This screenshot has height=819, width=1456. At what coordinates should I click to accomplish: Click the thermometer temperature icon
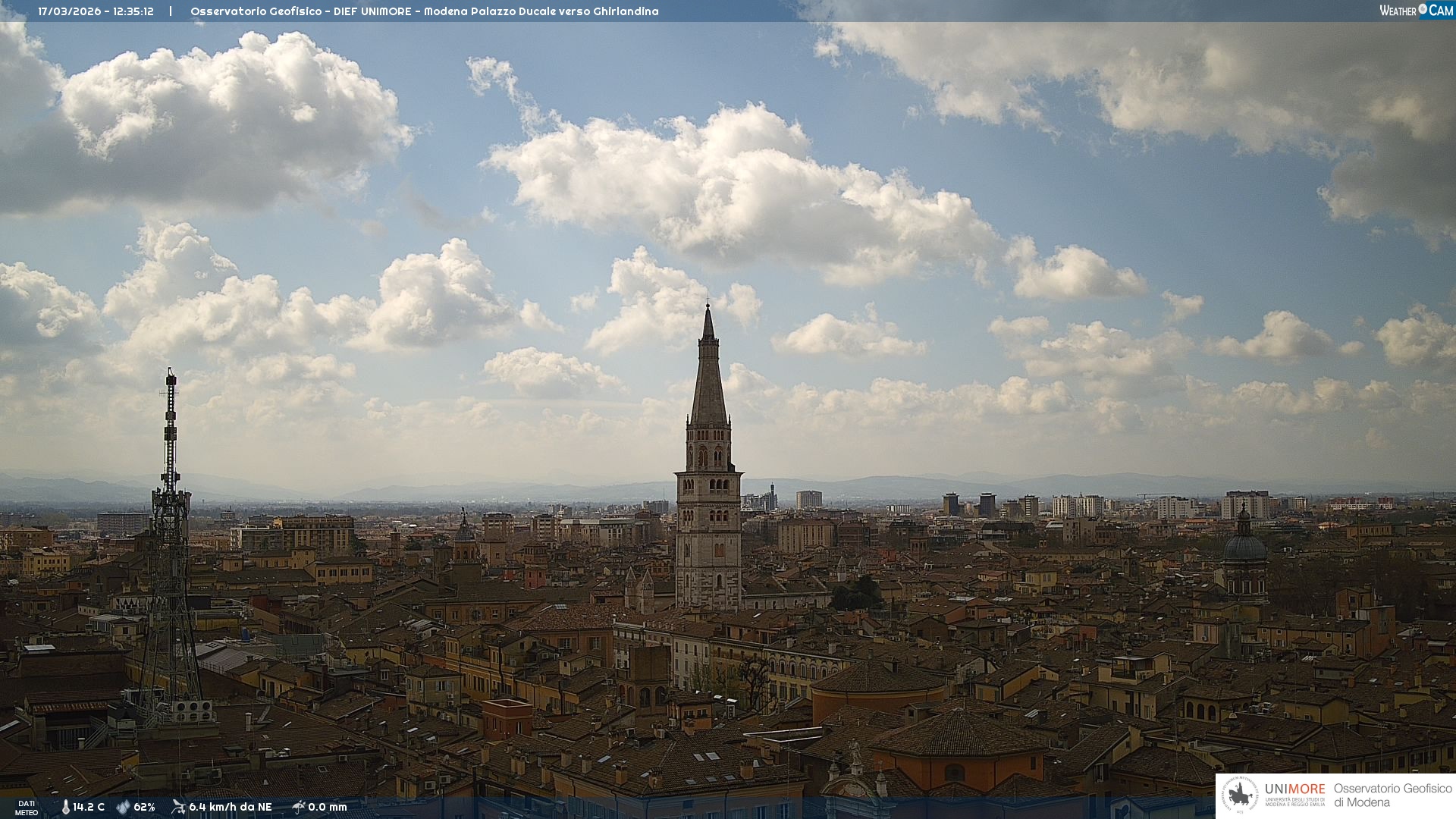click(x=66, y=807)
